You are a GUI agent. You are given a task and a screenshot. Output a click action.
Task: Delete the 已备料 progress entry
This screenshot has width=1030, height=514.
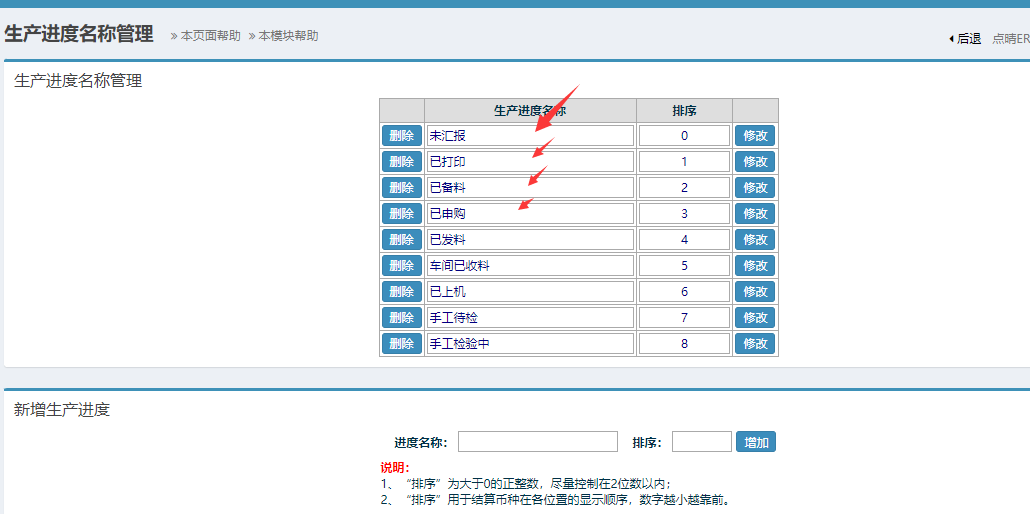pos(401,188)
